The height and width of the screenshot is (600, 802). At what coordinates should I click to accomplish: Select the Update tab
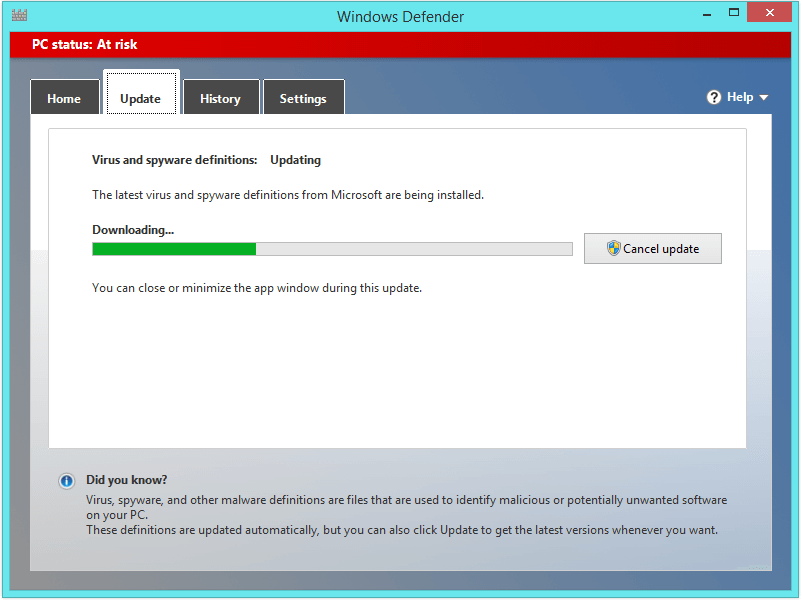coord(141,94)
